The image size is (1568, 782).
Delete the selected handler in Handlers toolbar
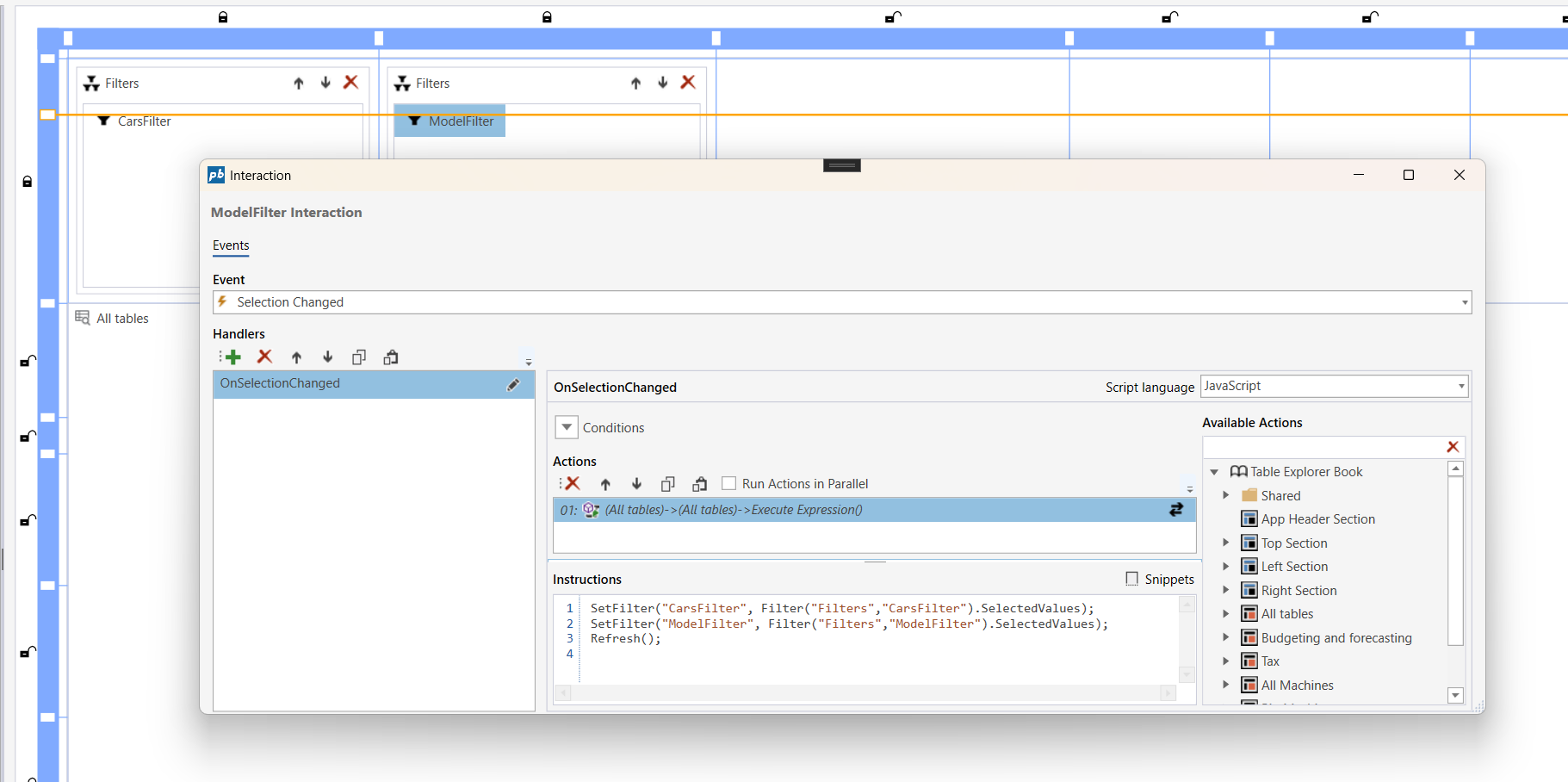[264, 357]
